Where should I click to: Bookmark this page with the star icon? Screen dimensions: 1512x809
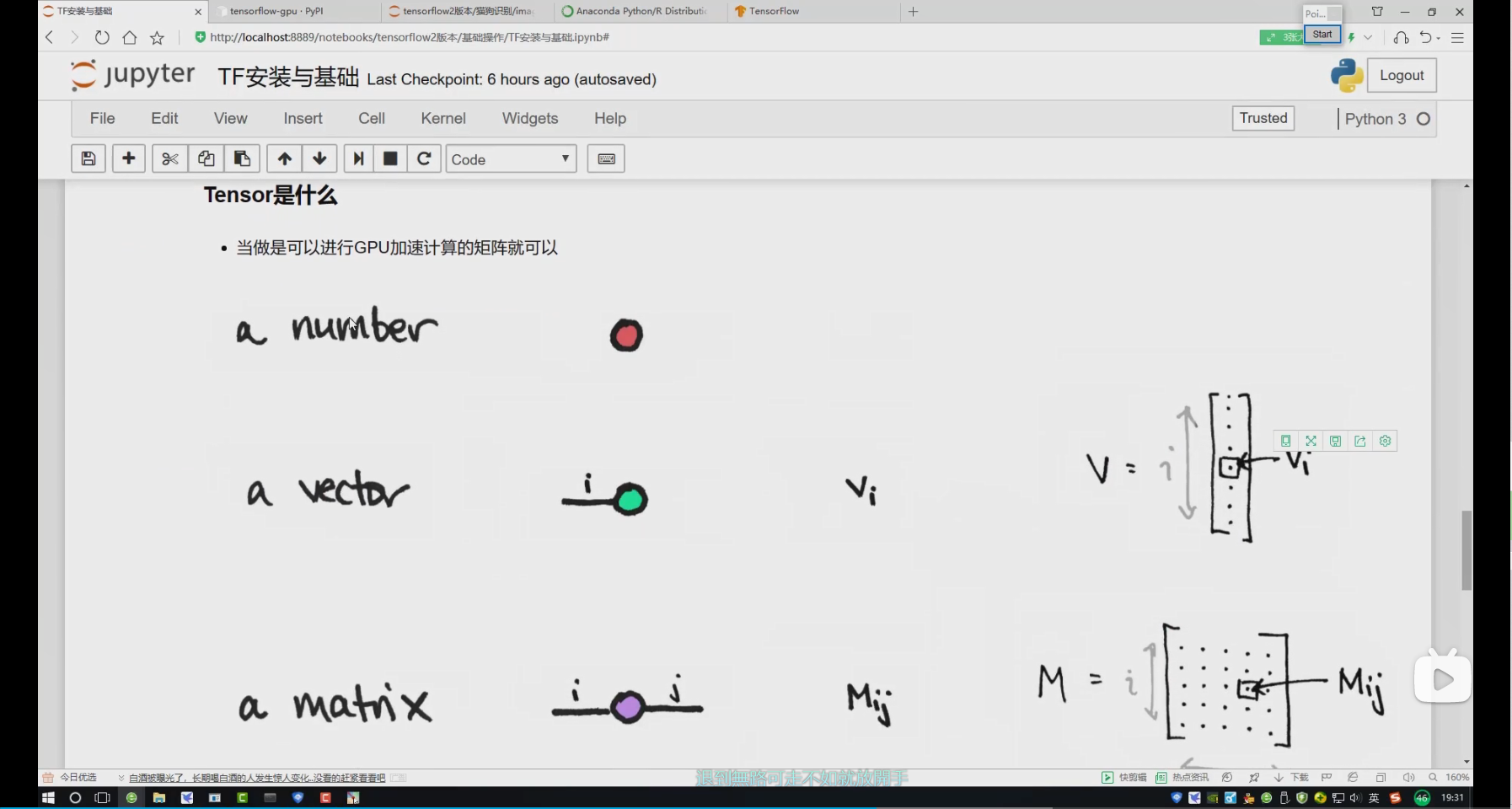click(x=157, y=37)
